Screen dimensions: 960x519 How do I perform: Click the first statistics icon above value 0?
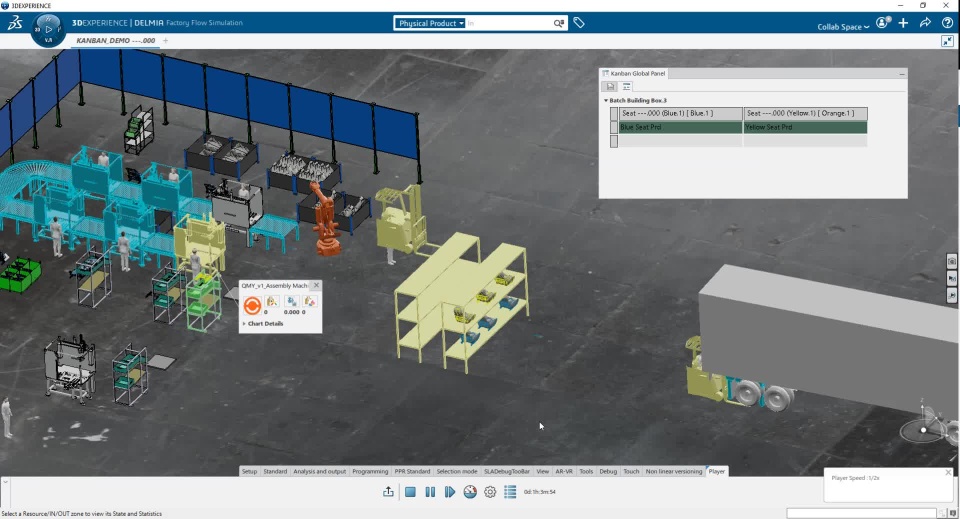pyautogui.click(x=272, y=301)
